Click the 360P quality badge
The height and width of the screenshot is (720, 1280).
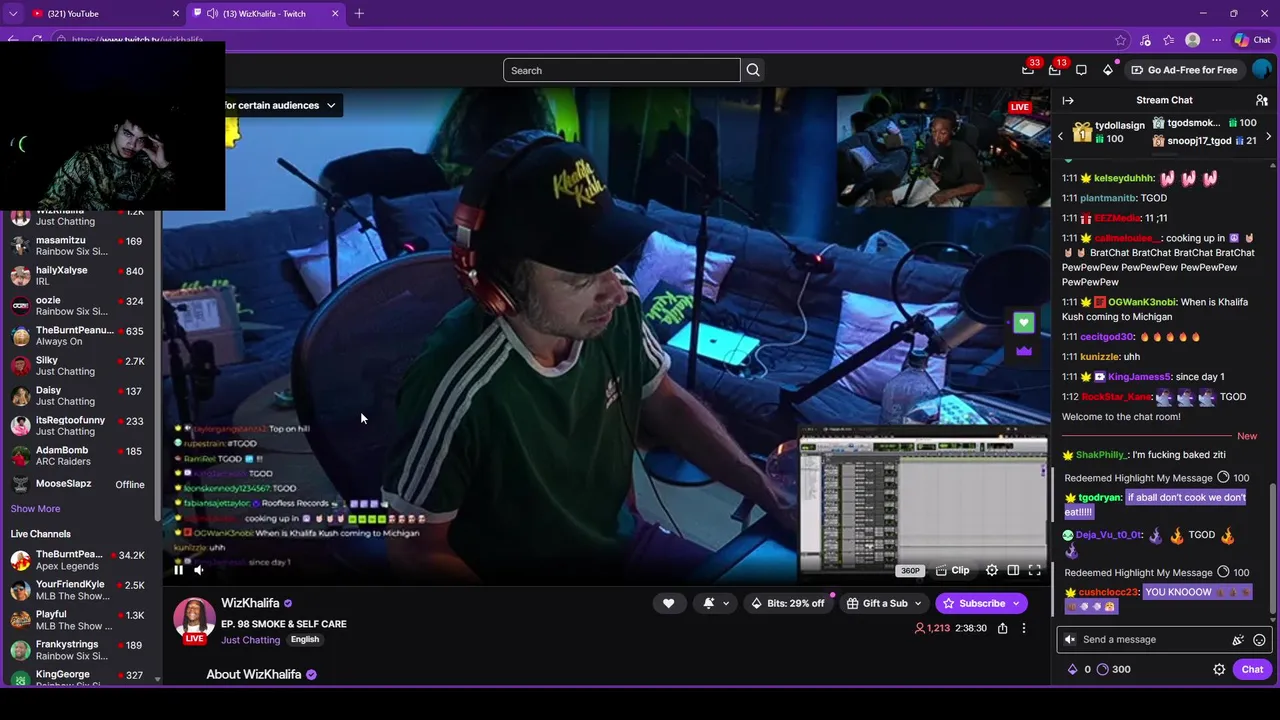point(910,571)
